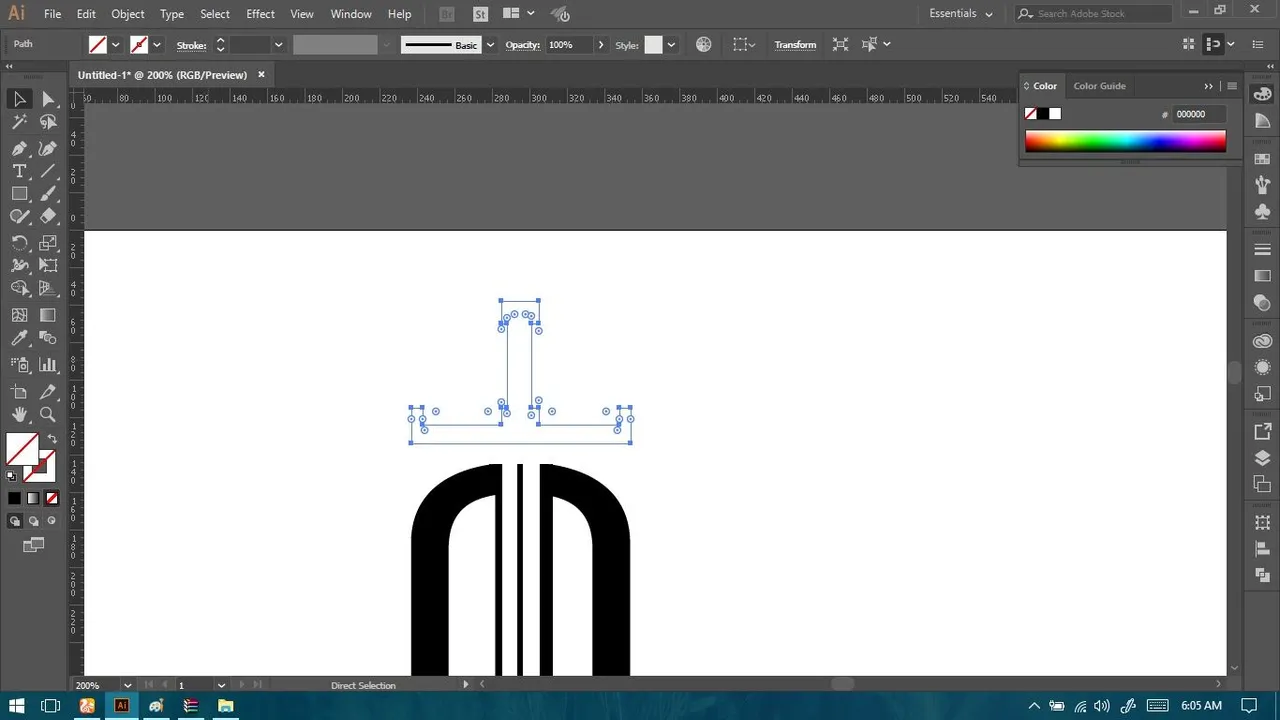Select the Rectangle tool
The width and height of the screenshot is (1280, 720).
point(19,194)
